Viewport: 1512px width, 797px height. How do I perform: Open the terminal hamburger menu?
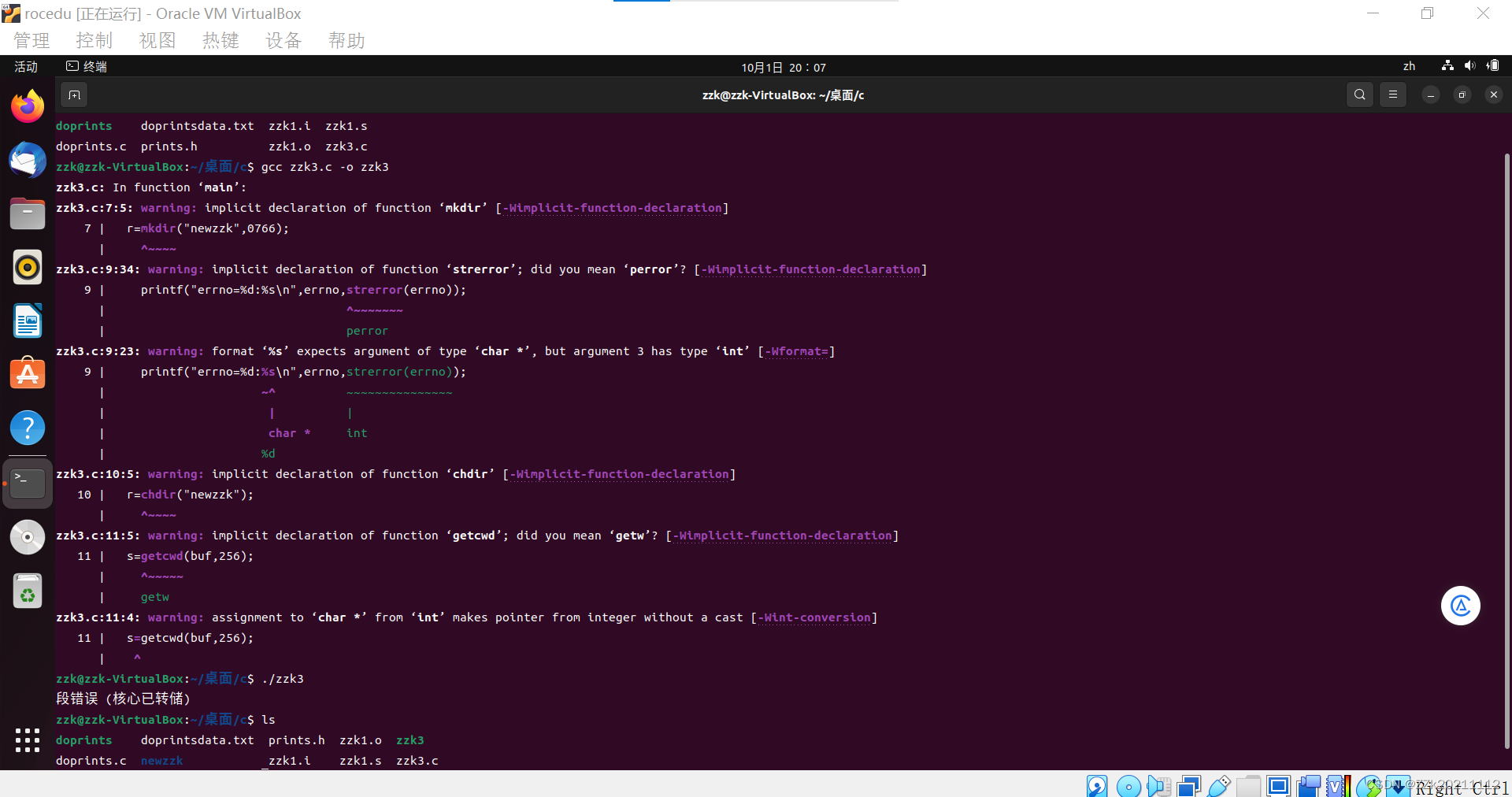click(1393, 95)
